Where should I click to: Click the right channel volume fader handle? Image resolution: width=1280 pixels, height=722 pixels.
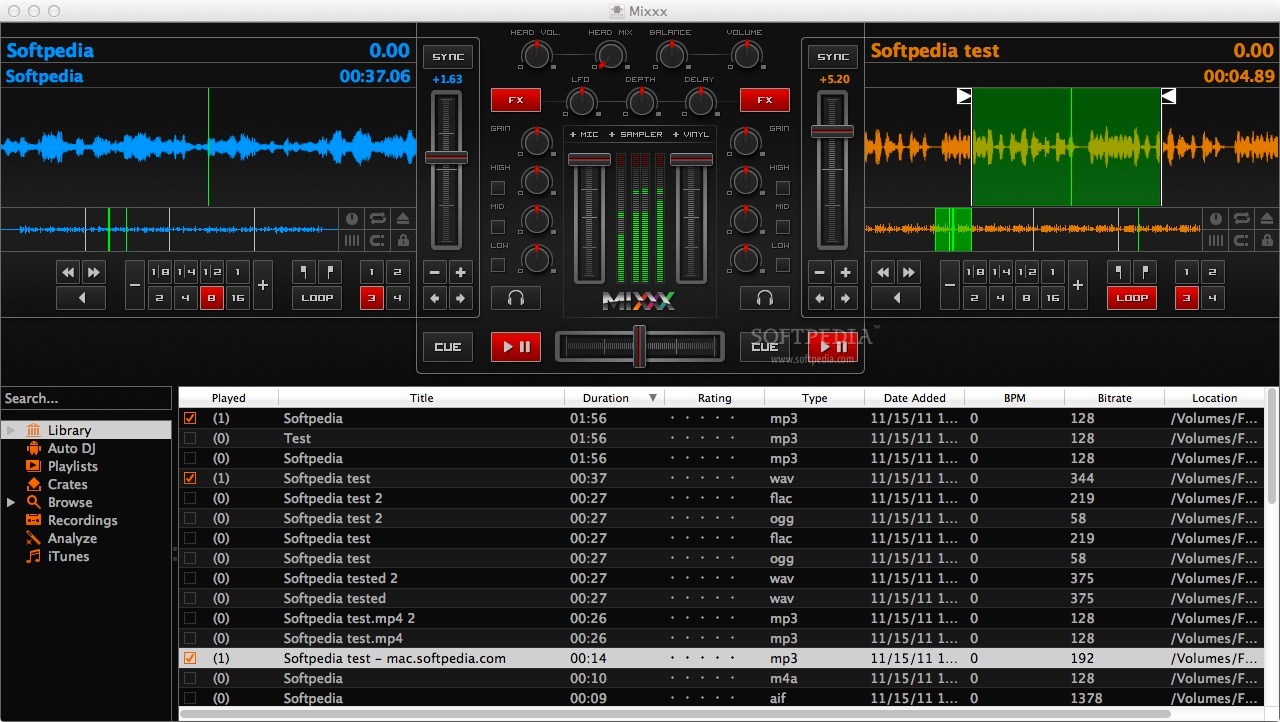pyautogui.click(x=691, y=159)
